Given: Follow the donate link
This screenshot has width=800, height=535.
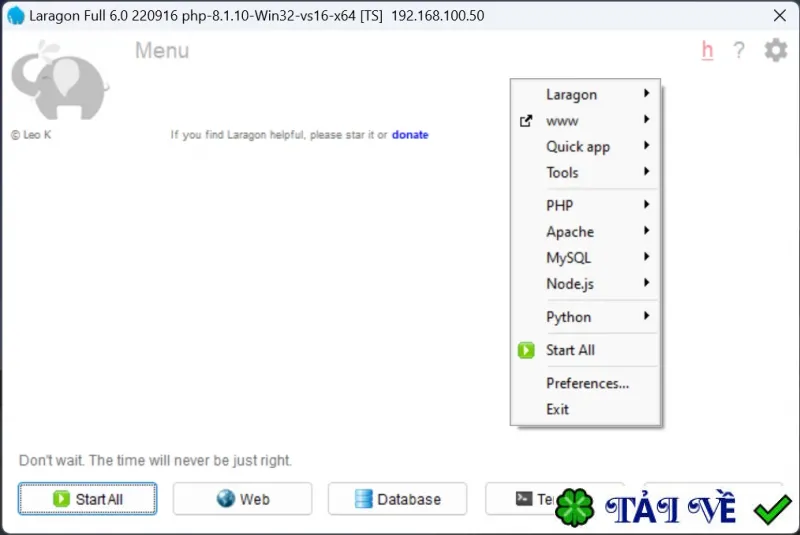Looking at the screenshot, I should coord(410,135).
